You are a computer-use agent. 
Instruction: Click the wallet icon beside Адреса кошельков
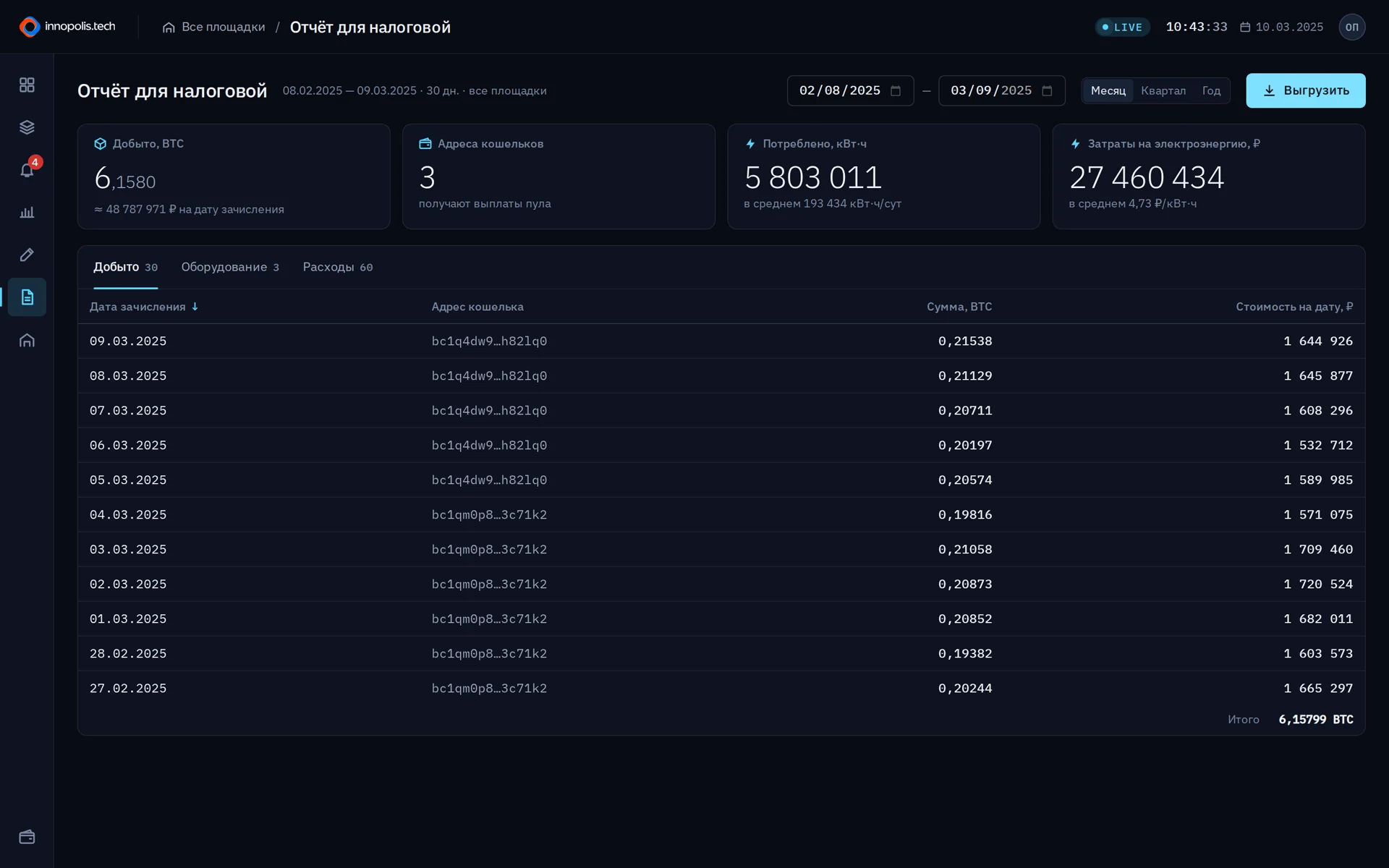click(425, 144)
